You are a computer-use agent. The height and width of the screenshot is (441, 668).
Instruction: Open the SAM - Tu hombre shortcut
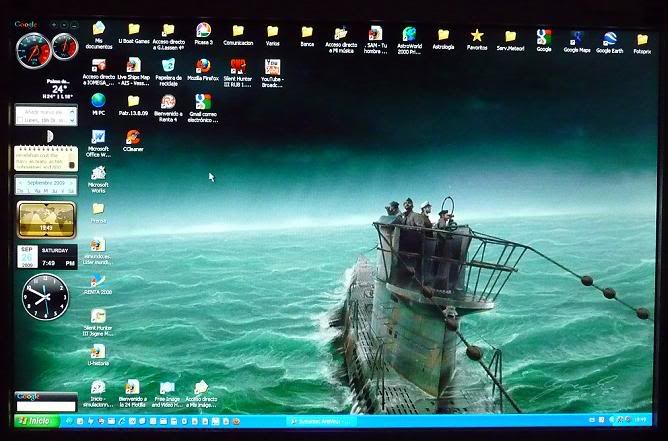pyautogui.click(x=375, y=40)
